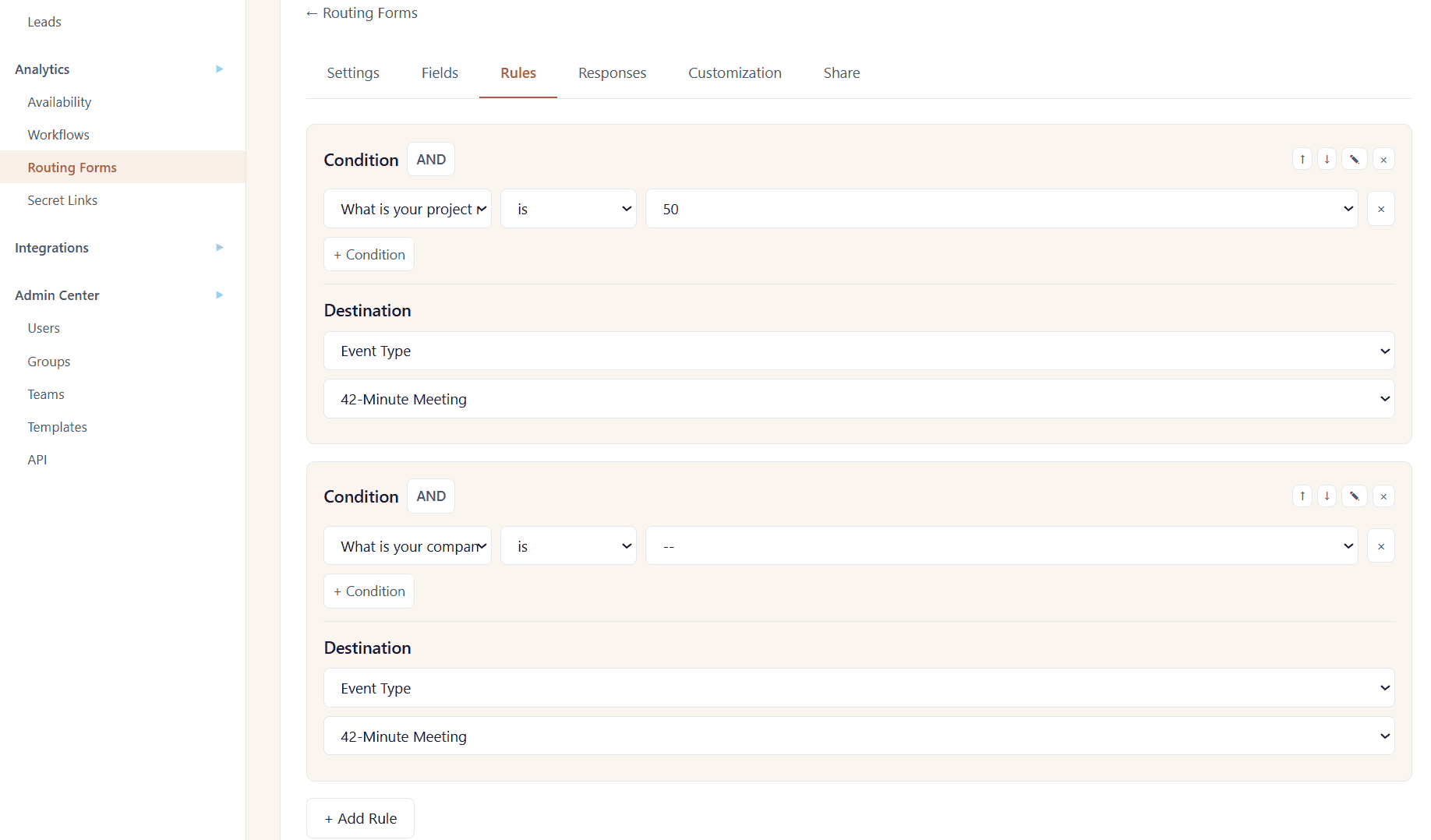Toggle AND operator in second rule
1431x840 pixels.
pos(431,496)
